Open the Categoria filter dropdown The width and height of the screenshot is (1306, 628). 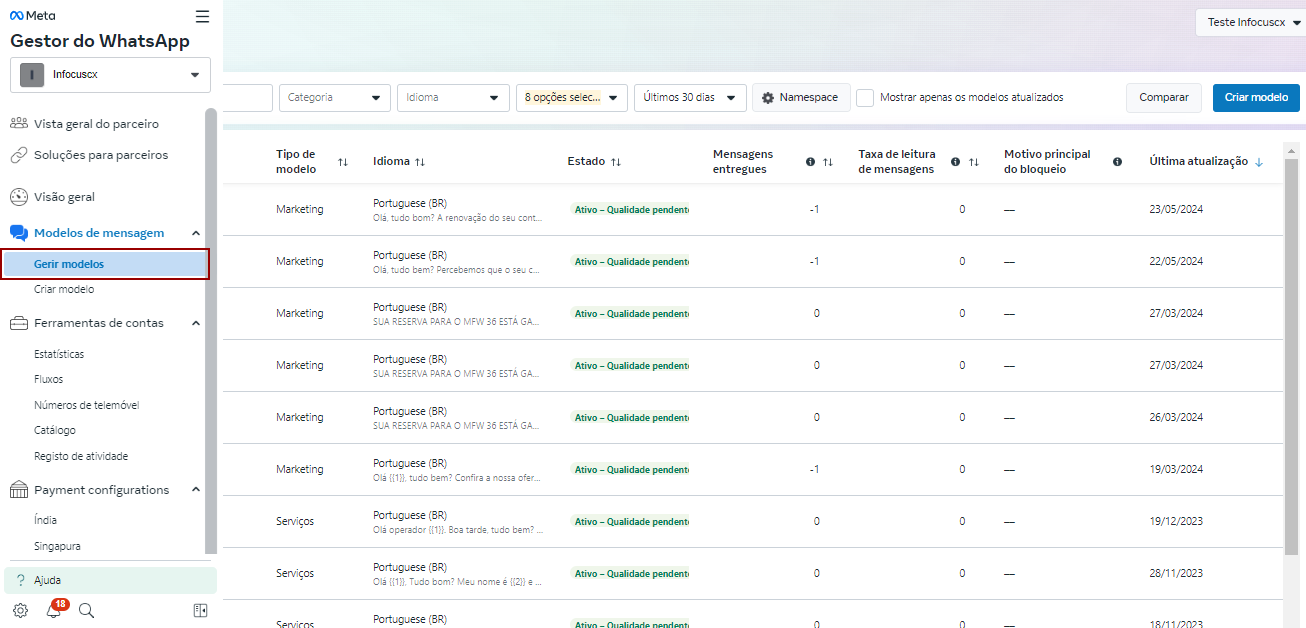(x=334, y=98)
